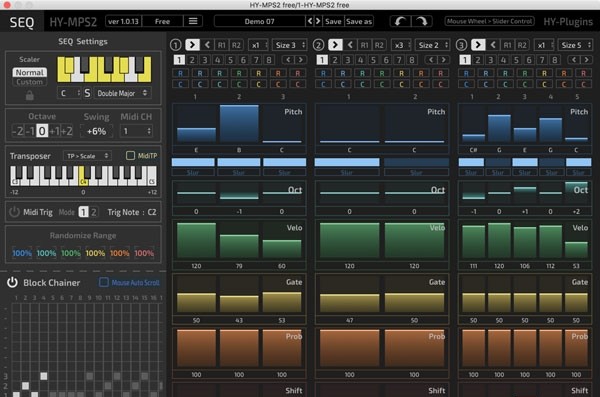Select Midi Trig Mode 1
The width and height of the screenshot is (600, 397).
click(x=83, y=212)
